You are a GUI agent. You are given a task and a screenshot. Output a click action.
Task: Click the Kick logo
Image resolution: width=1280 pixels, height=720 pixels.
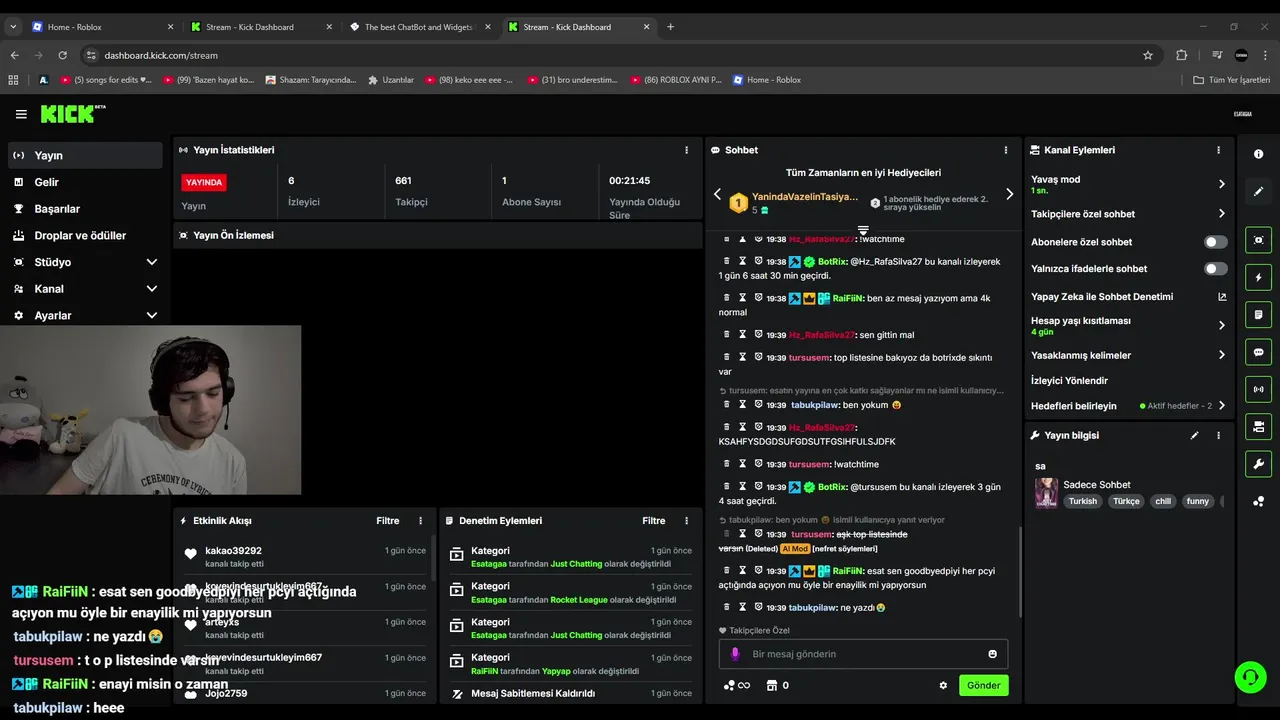(72, 114)
